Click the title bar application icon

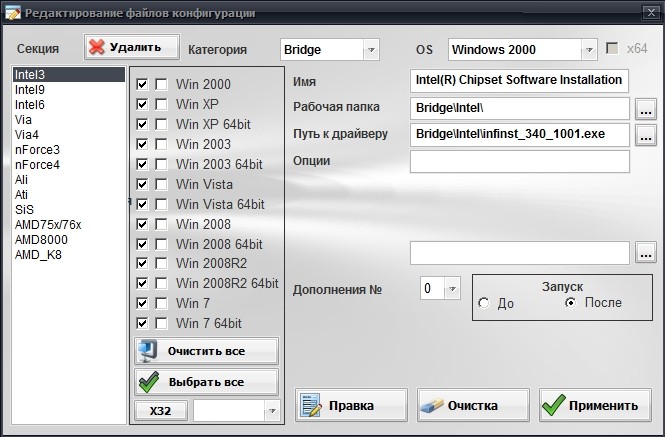12,12
